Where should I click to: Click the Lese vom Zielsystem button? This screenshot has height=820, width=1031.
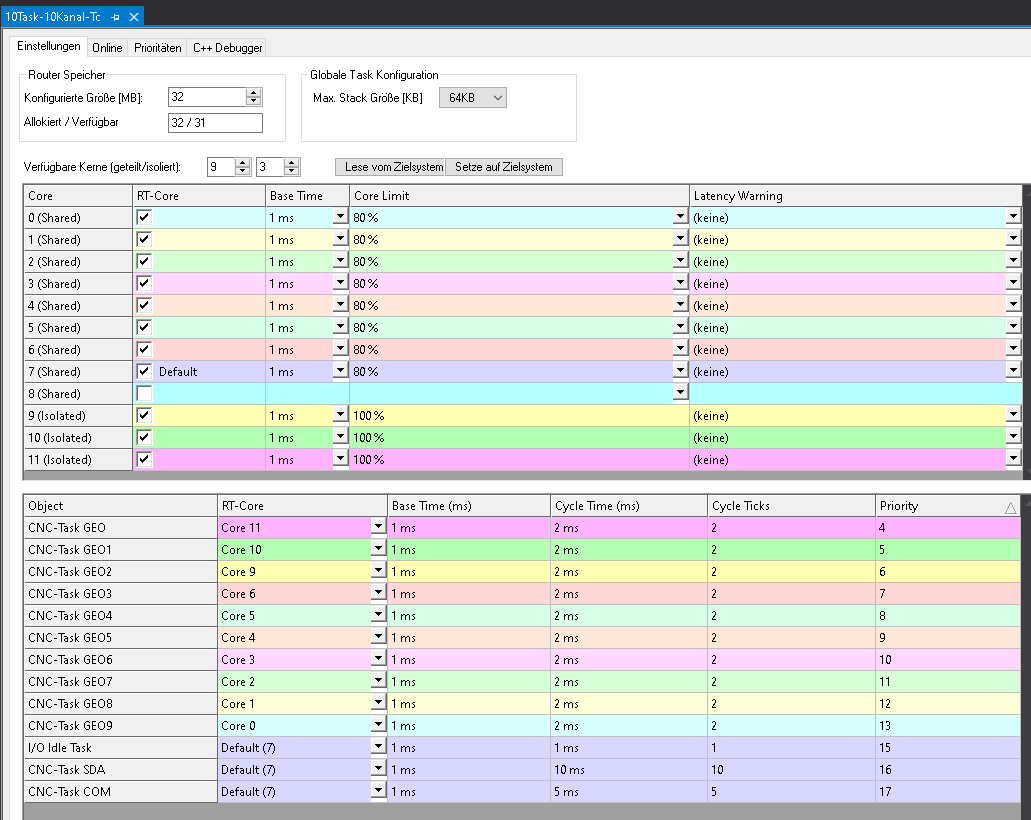click(389, 167)
